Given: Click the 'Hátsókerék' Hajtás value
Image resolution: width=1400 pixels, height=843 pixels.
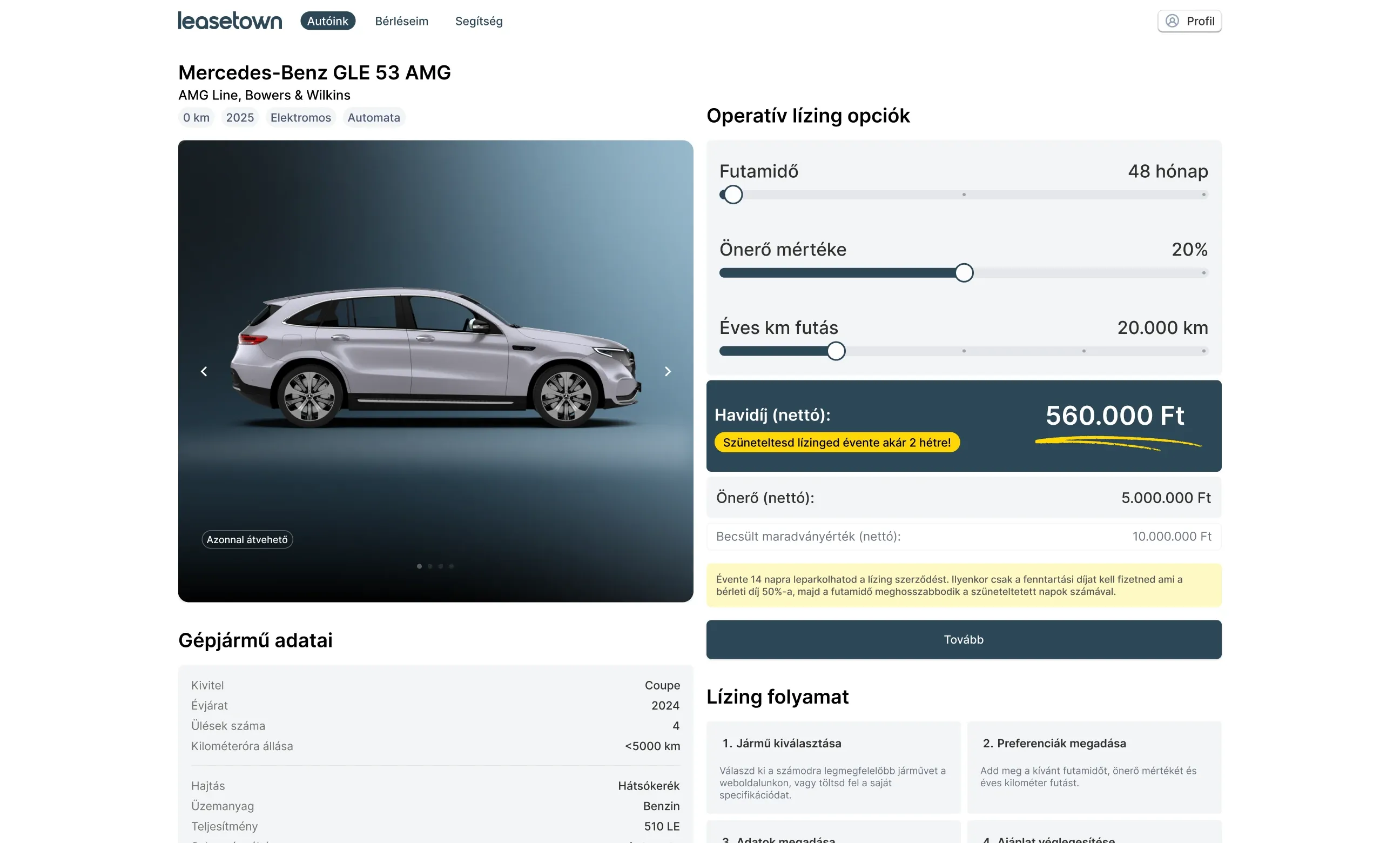Looking at the screenshot, I should (648, 786).
